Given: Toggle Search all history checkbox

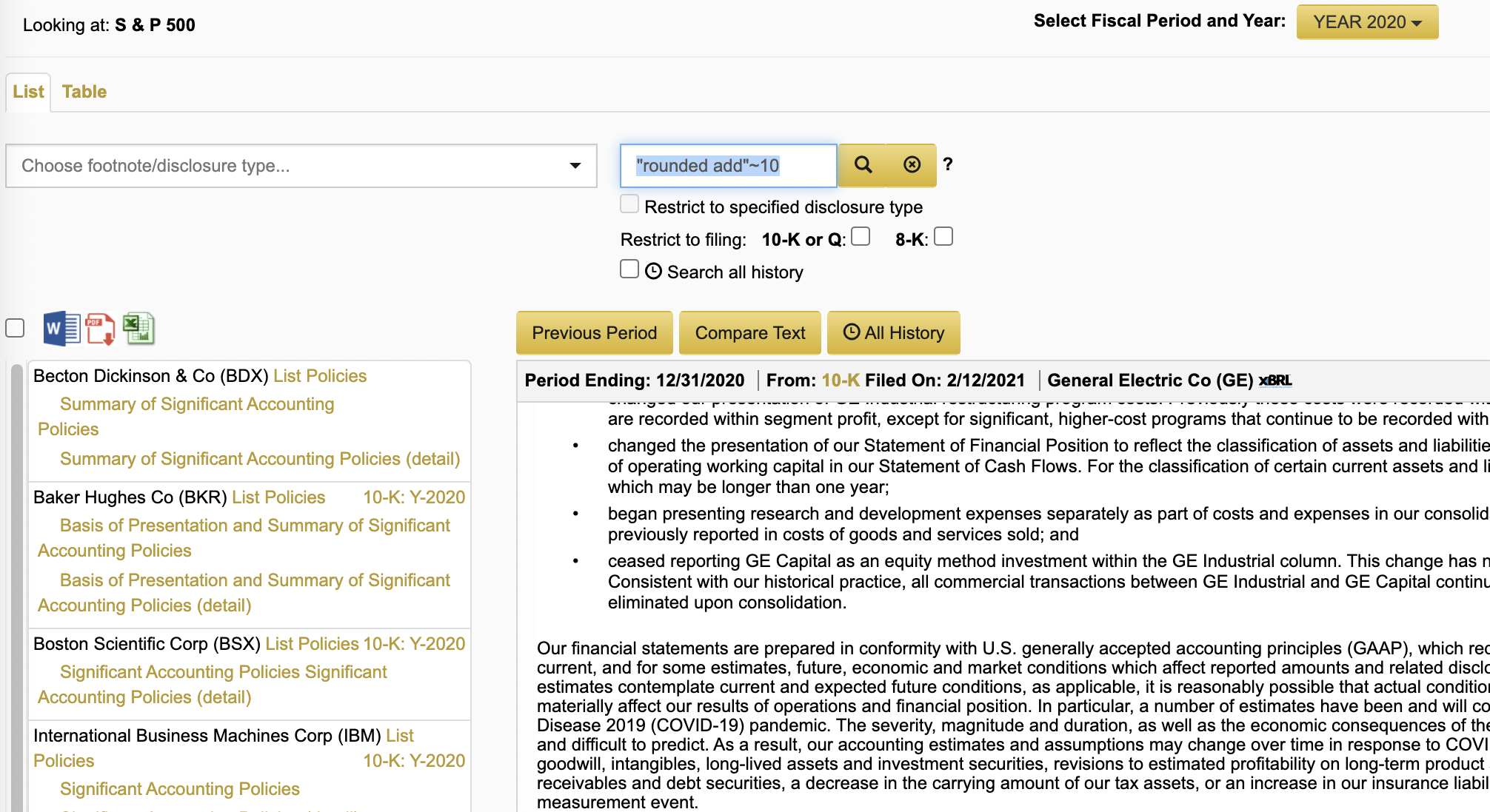Looking at the screenshot, I should point(629,269).
